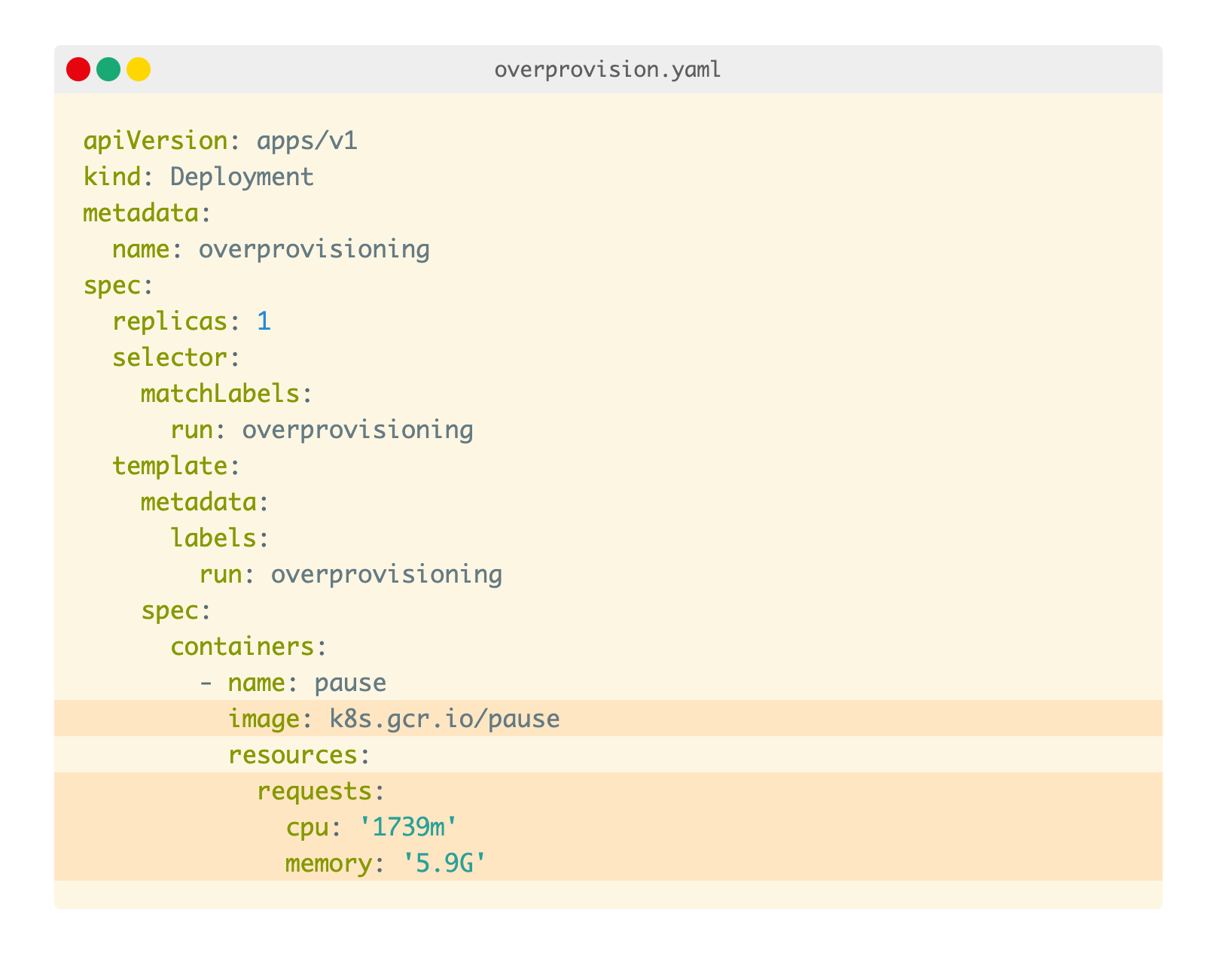Click the matchLabels key
Viewport: 1232px width, 962px height.
tap(220, 394)
